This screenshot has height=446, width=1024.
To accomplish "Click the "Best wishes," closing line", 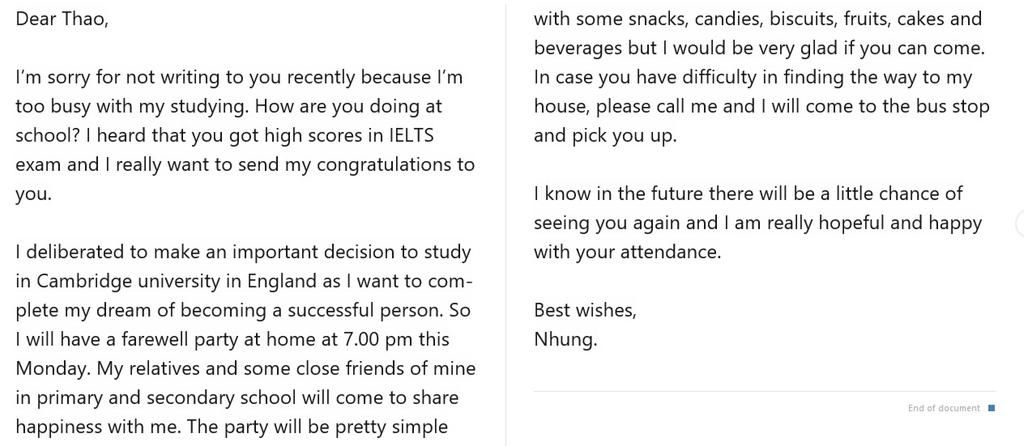I will tap(584, 310).
